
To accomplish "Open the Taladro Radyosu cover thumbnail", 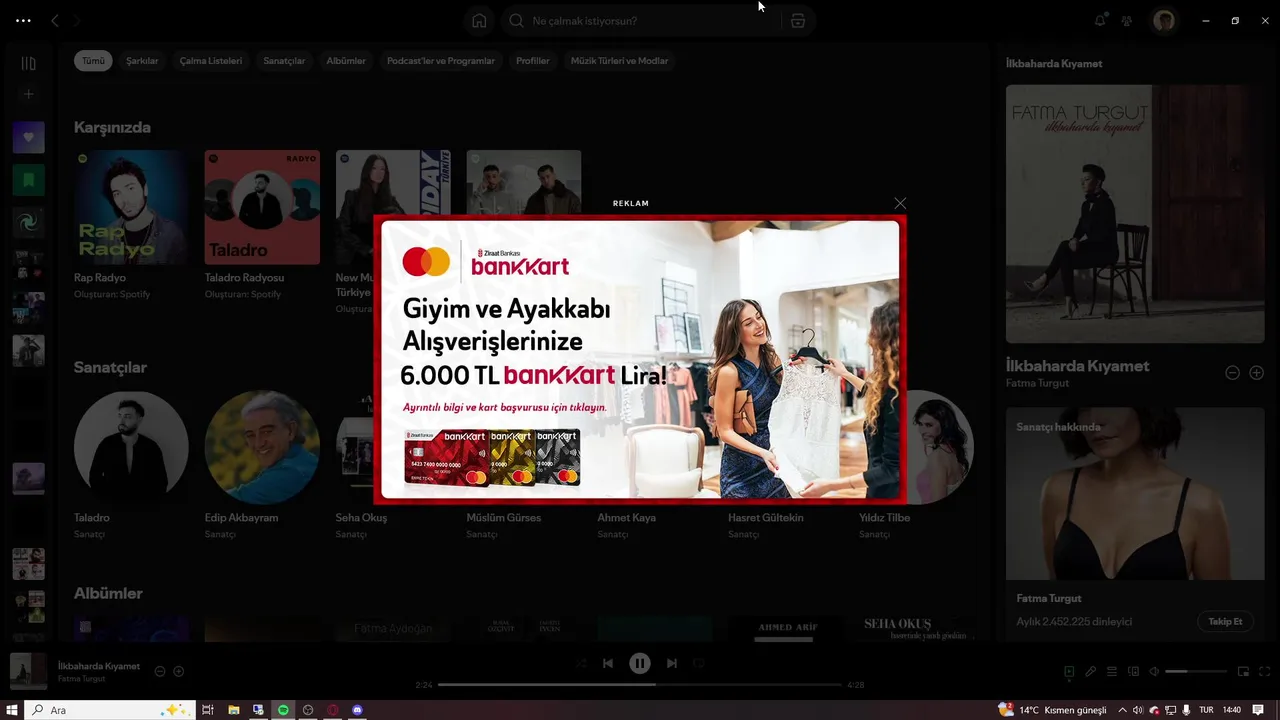I will [x=262, y=207].
